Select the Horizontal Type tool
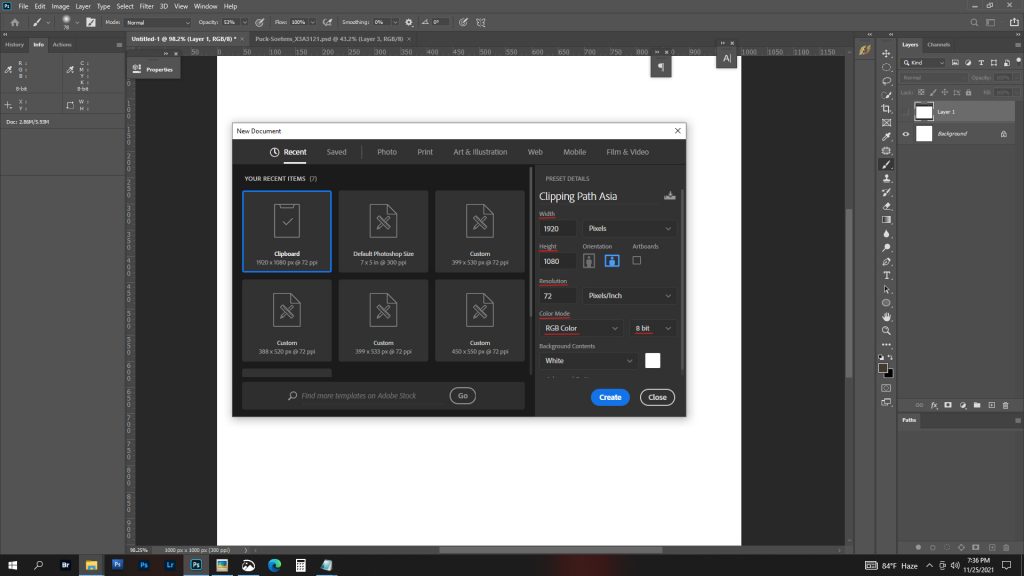 (x=886, y=276)
